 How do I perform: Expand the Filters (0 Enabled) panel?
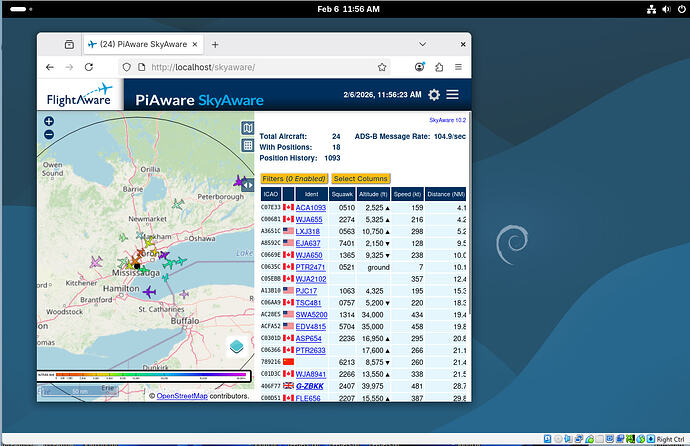tap(293, 178)
